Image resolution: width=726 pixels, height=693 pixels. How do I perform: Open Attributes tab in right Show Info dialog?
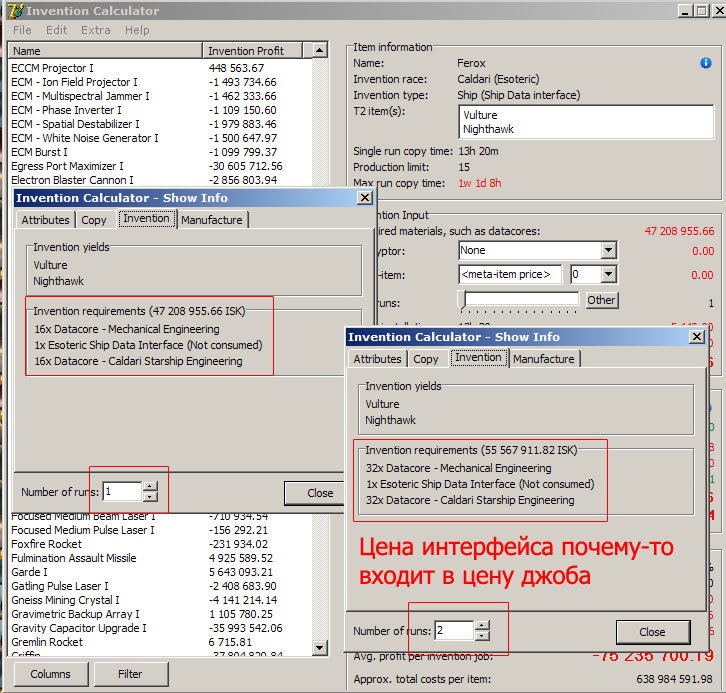[377, 359]
